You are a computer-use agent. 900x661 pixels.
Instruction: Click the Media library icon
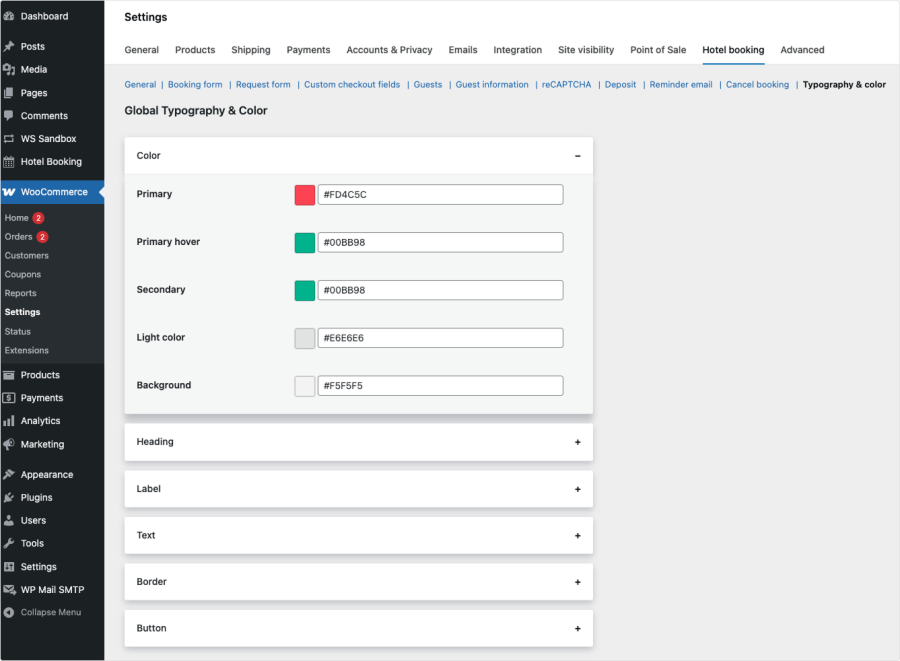9,70
